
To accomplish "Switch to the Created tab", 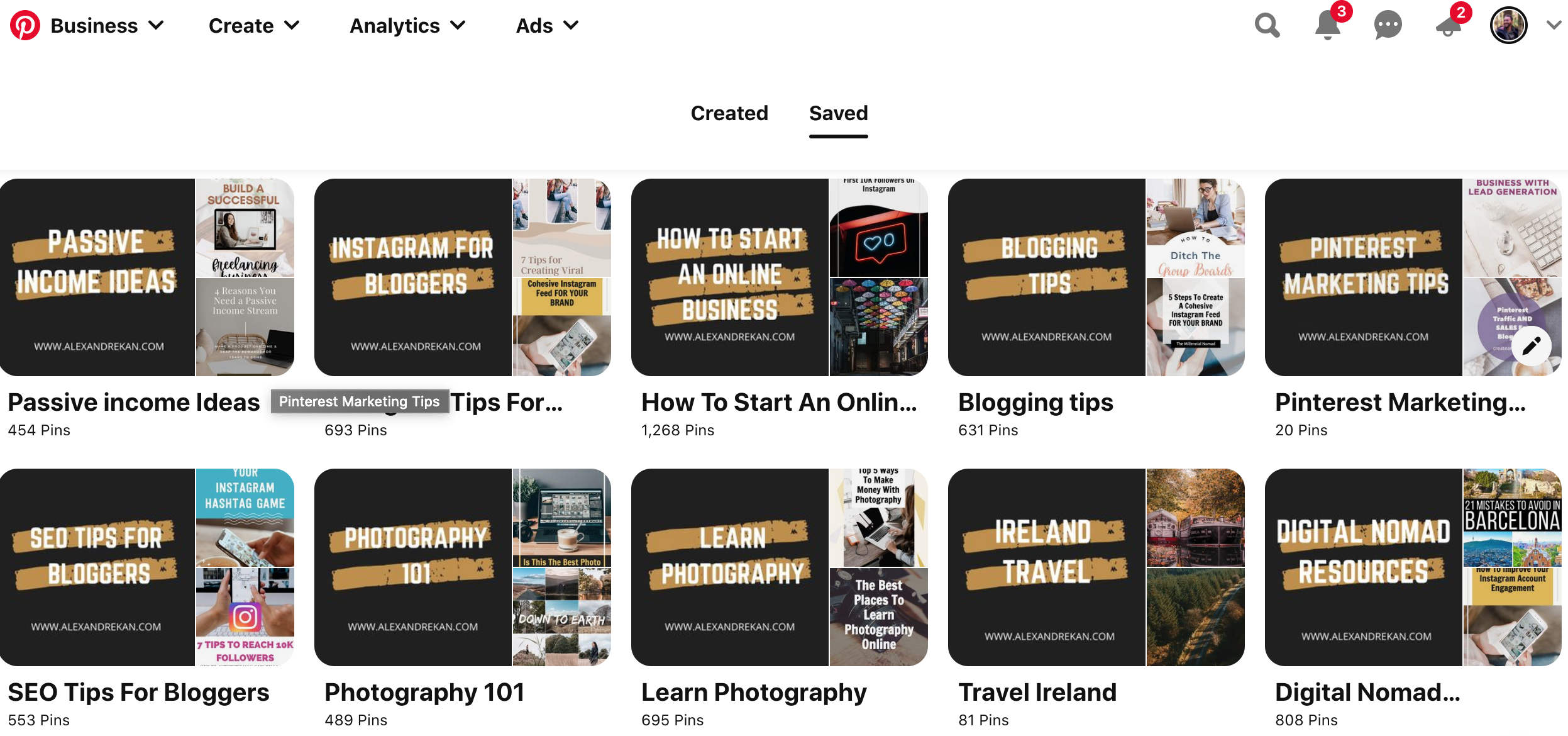I will tap(729, 113).
